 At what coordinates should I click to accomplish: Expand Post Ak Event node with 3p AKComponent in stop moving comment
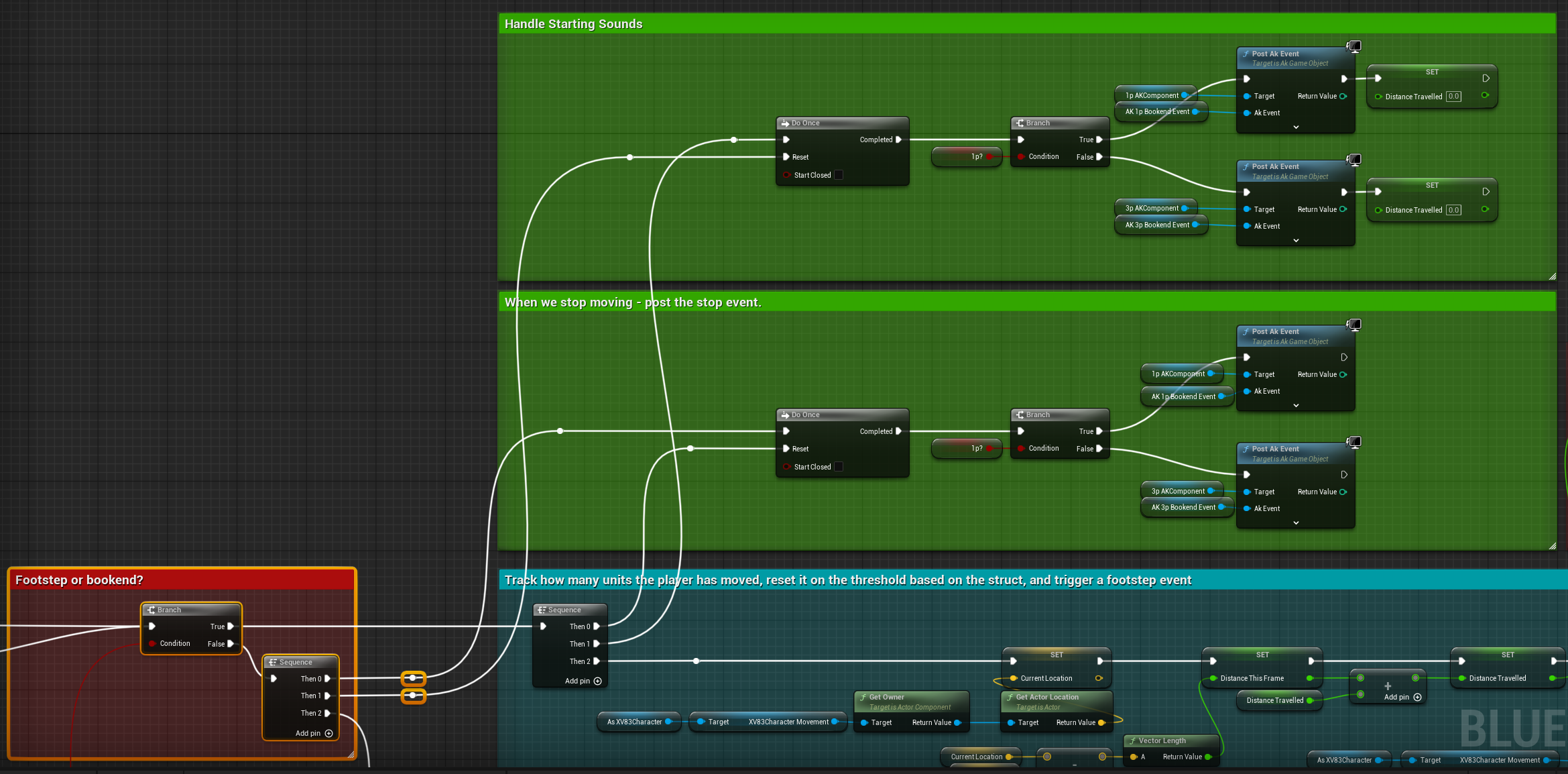tap(1296, 522)
